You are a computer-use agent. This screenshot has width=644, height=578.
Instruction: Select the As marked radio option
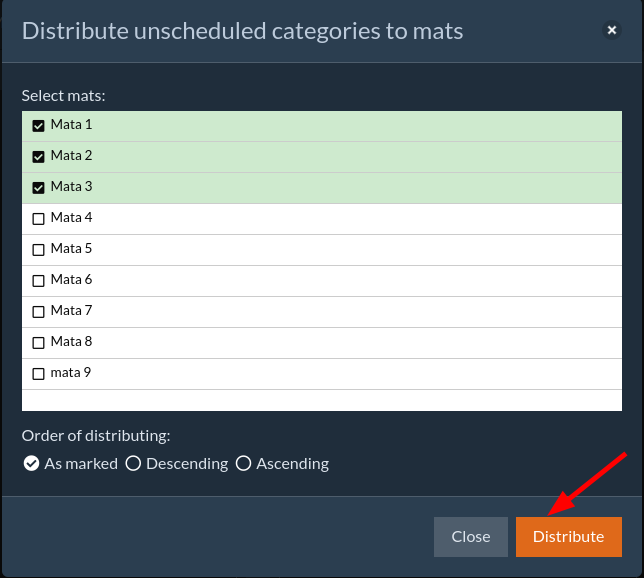[x=31, y=464]
